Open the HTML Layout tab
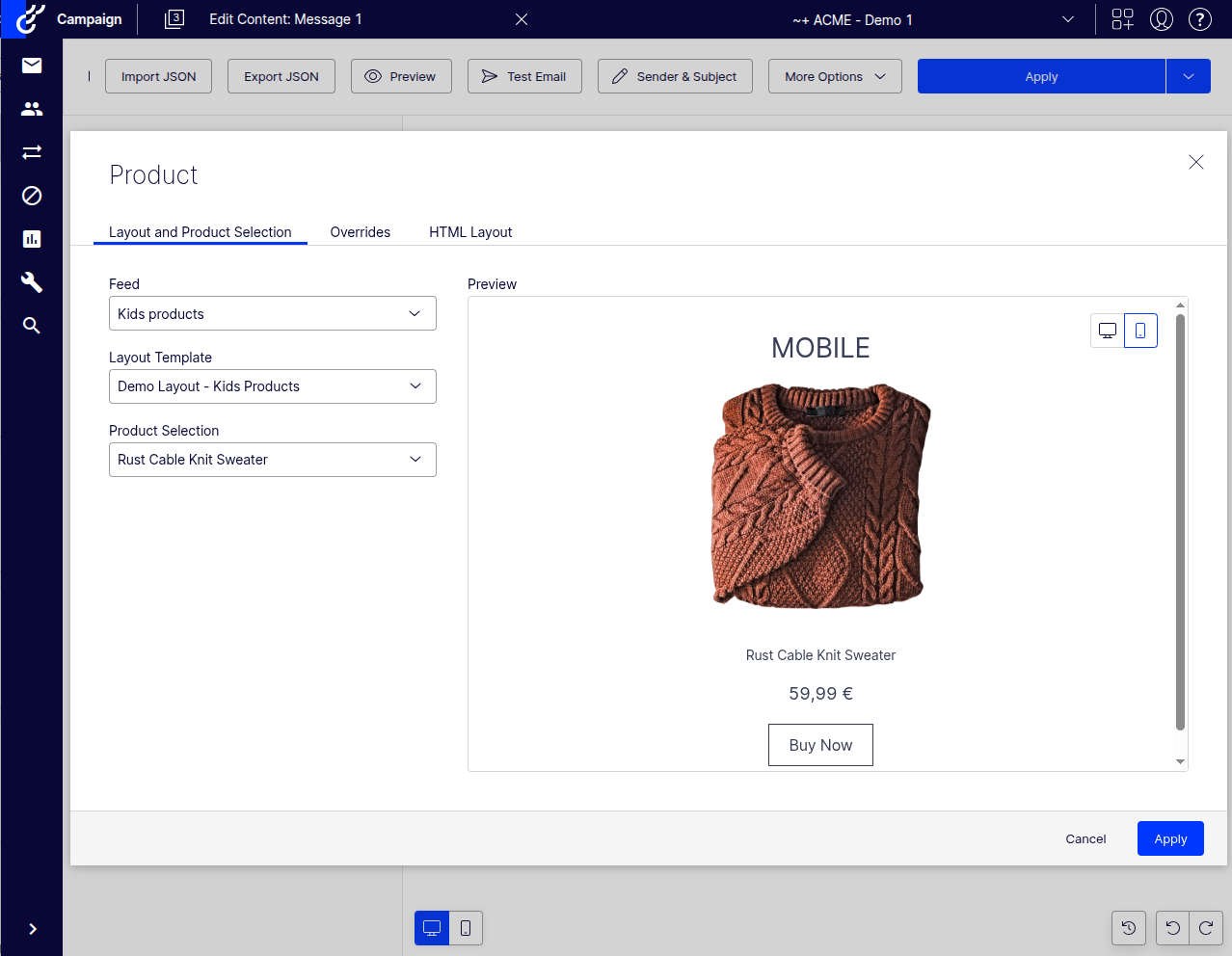 470,232
